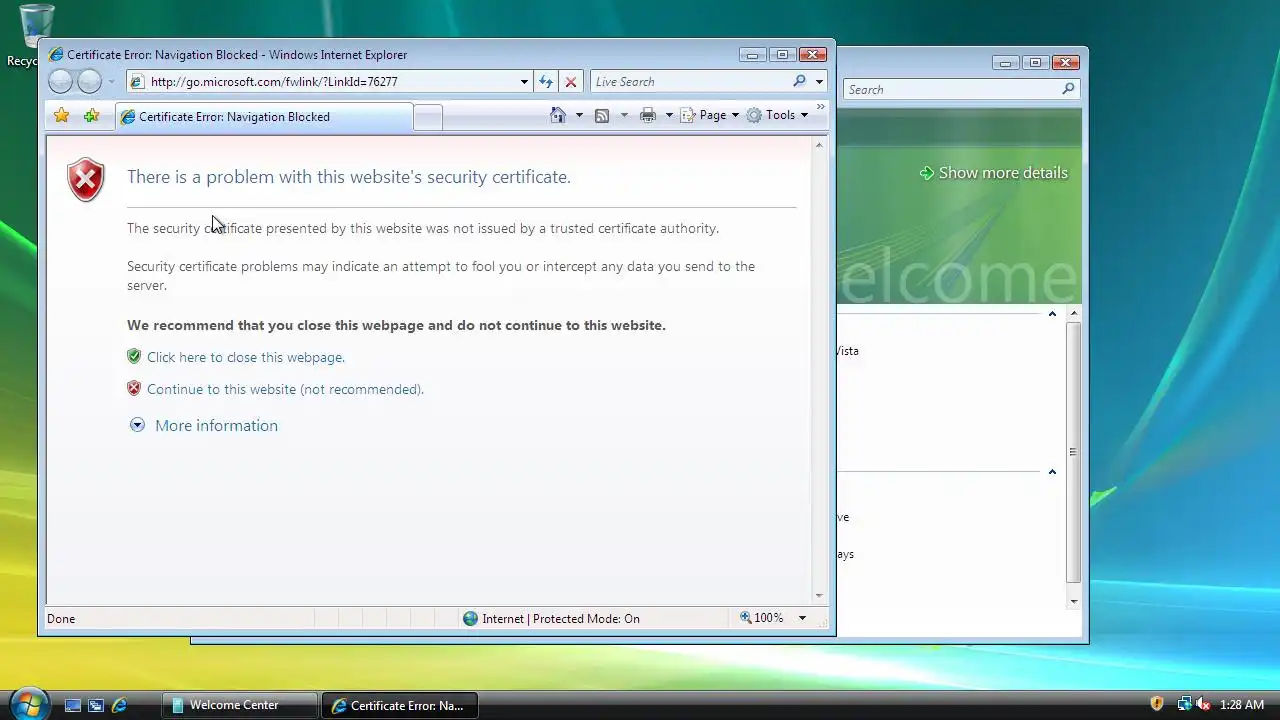1280x720 pixels.
Task: Click the network connection tray icon
Action: (x=1184, y=704)
